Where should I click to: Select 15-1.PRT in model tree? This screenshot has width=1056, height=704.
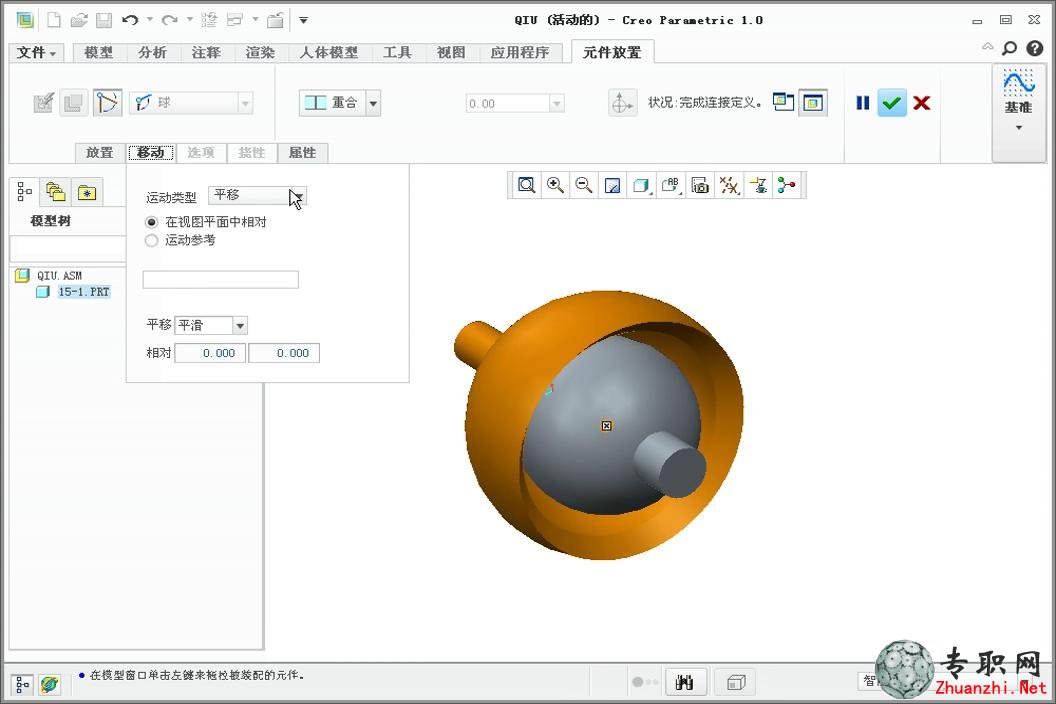pyautogui.click(x=84, y=292)
